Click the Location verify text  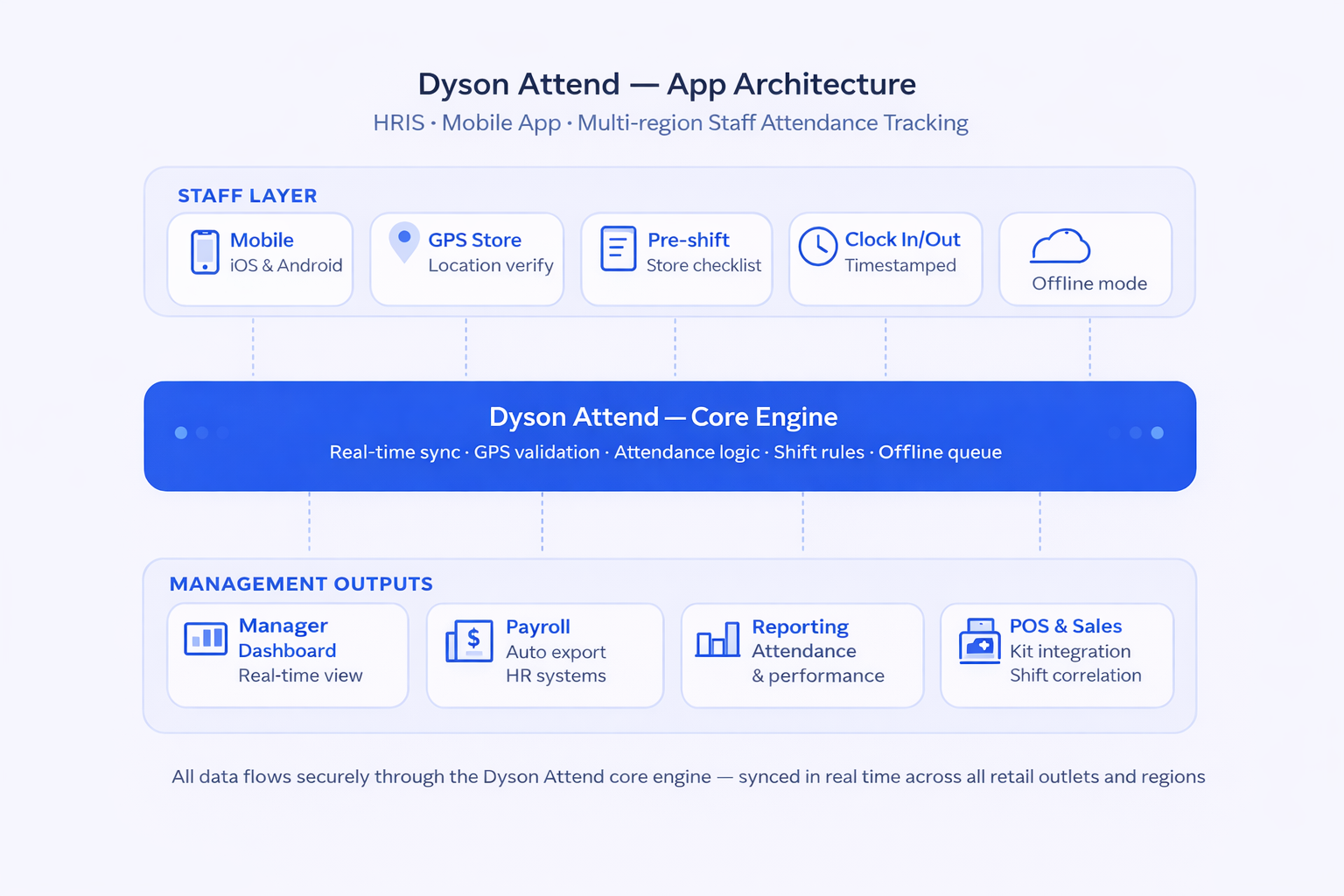pos(491,265)
